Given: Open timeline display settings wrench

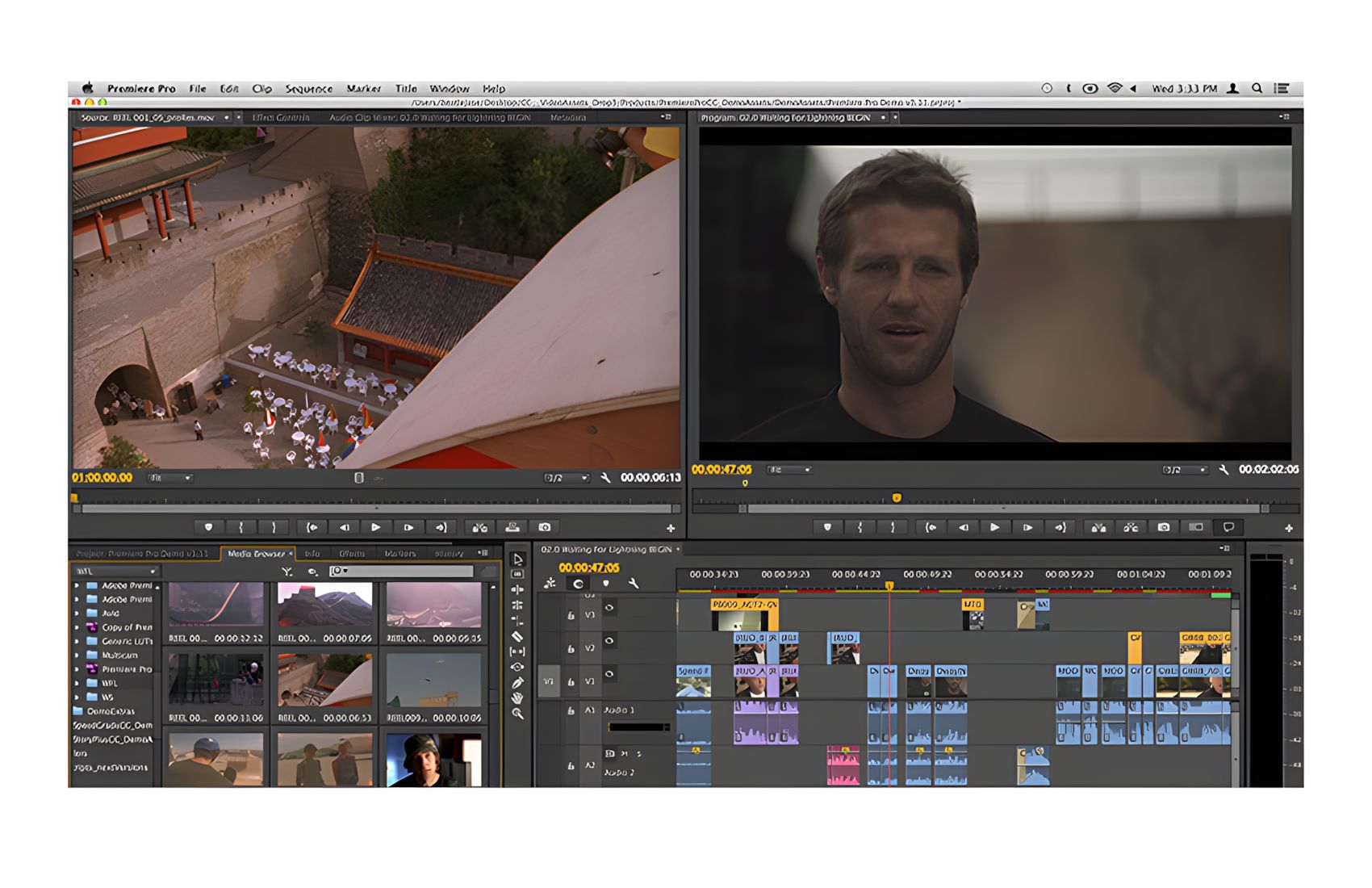Looking at the screenshot, I should 634,583.
